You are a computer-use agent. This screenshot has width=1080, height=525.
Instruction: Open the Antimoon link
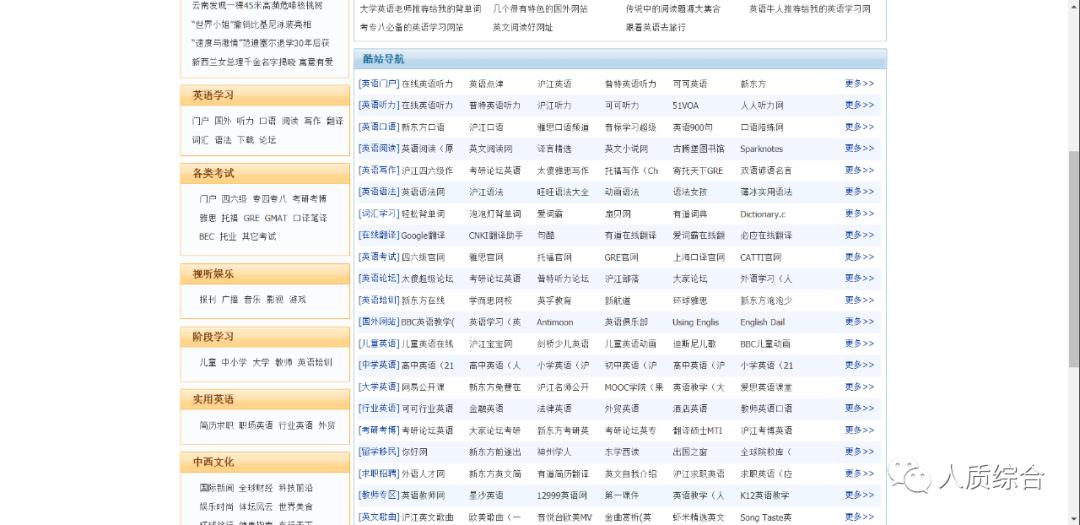[x=555, y=322]
